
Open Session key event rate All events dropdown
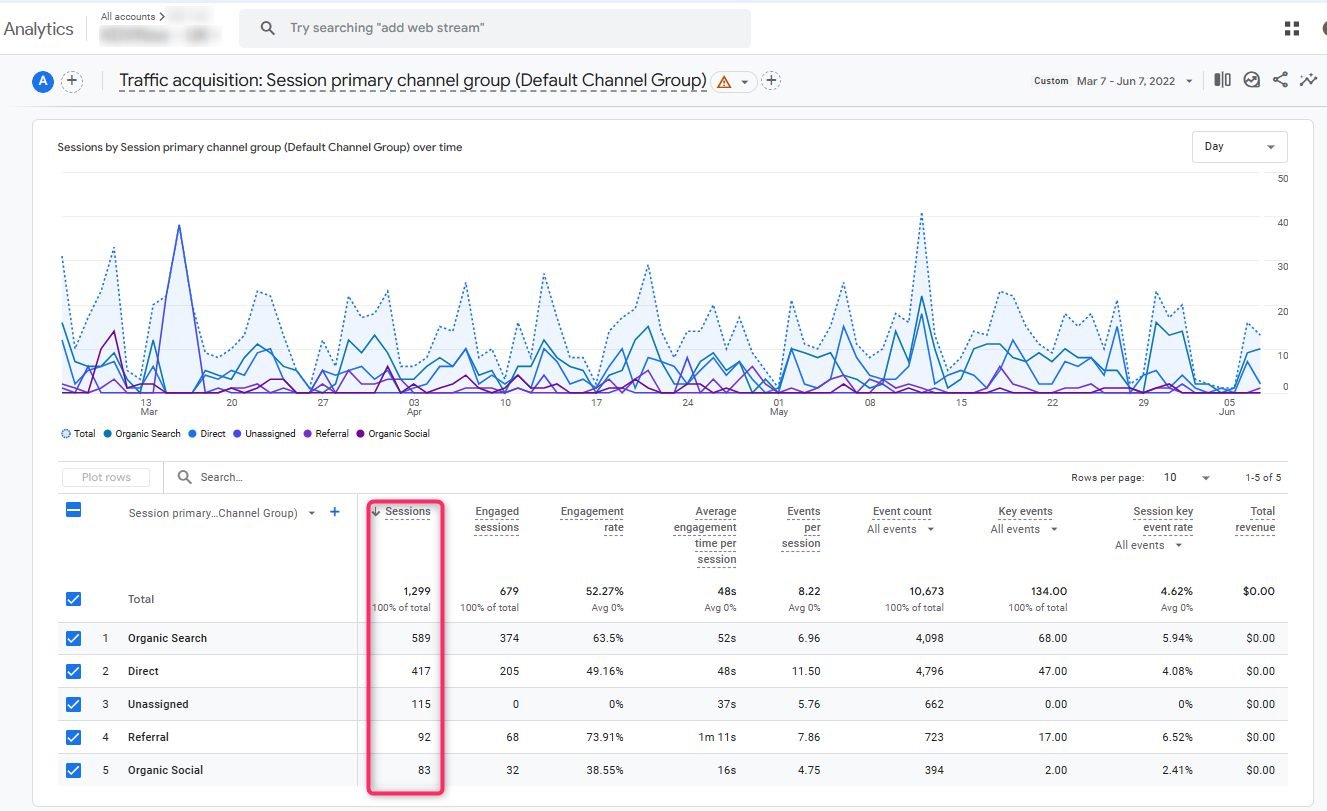pyautogui.click(x=1150, y=545)
